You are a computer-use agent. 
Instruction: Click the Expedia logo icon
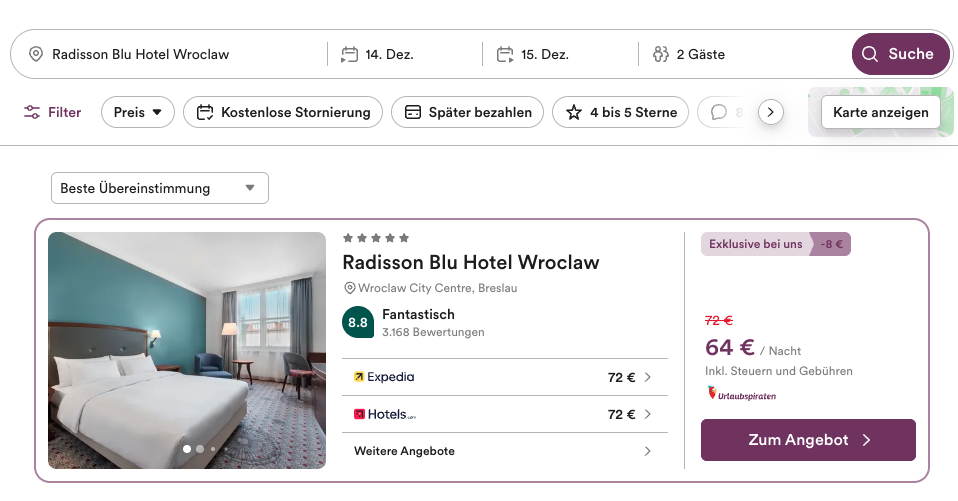[359, 377]
